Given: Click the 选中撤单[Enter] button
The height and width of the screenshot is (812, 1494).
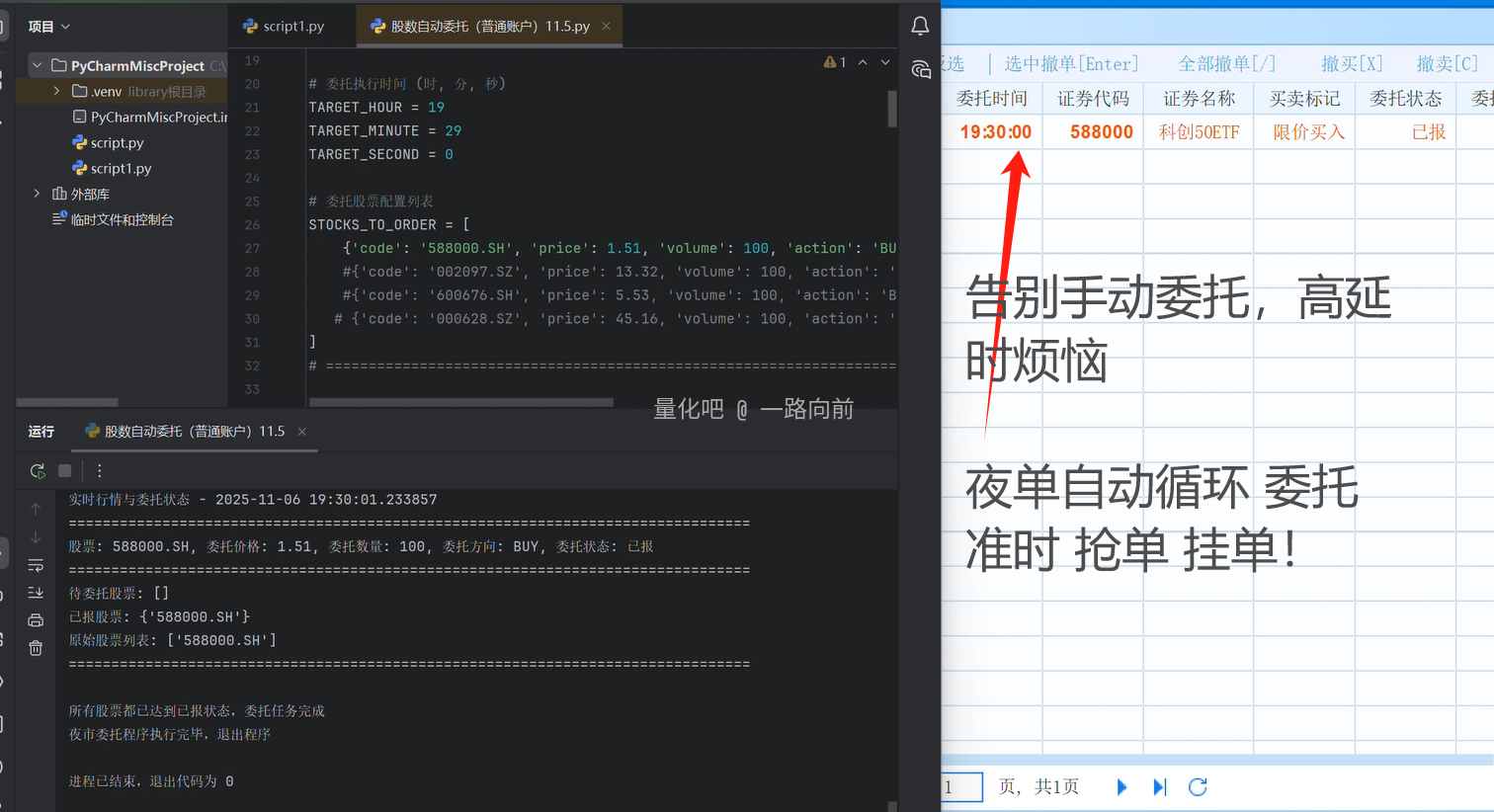Looking at the screenshot, I should [x=1071, y=64].
